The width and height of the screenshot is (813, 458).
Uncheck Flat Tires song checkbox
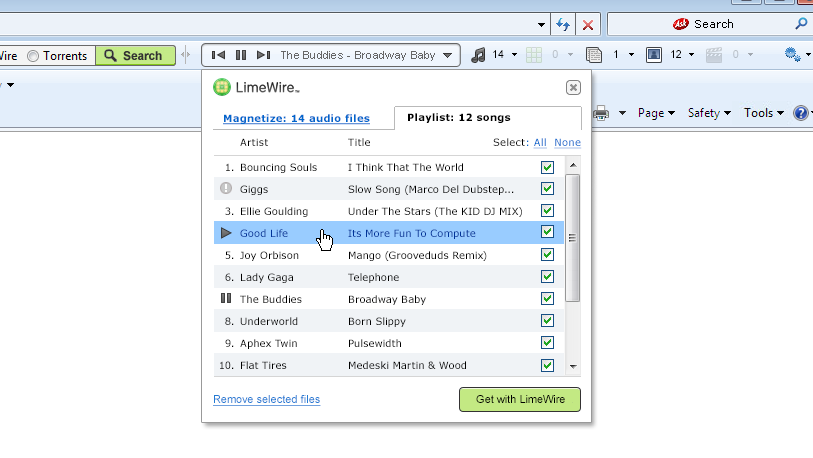pyautogui.click(x=547, y=365)
